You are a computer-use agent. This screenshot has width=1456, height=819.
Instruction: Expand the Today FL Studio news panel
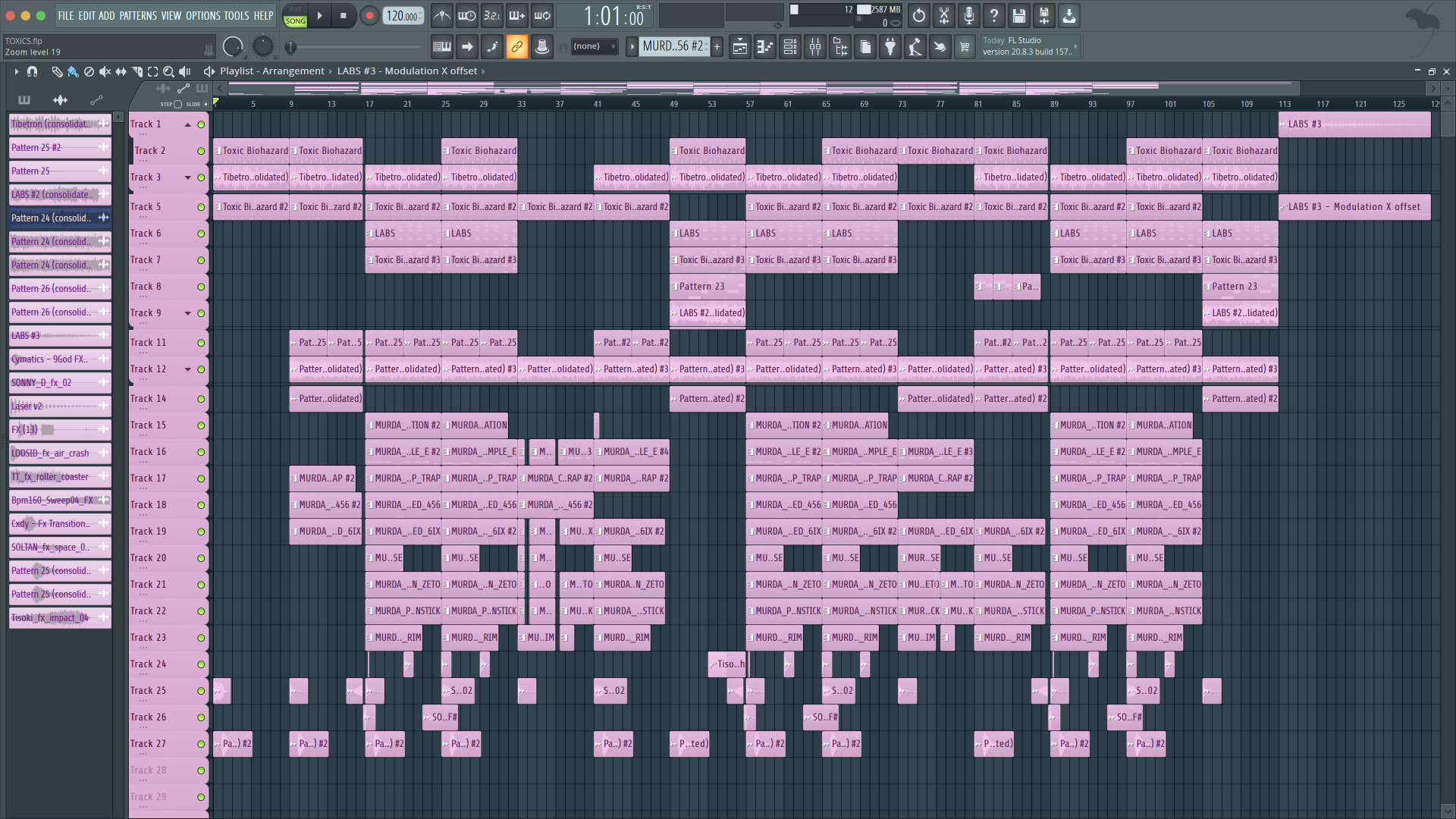coord(1030,46)
